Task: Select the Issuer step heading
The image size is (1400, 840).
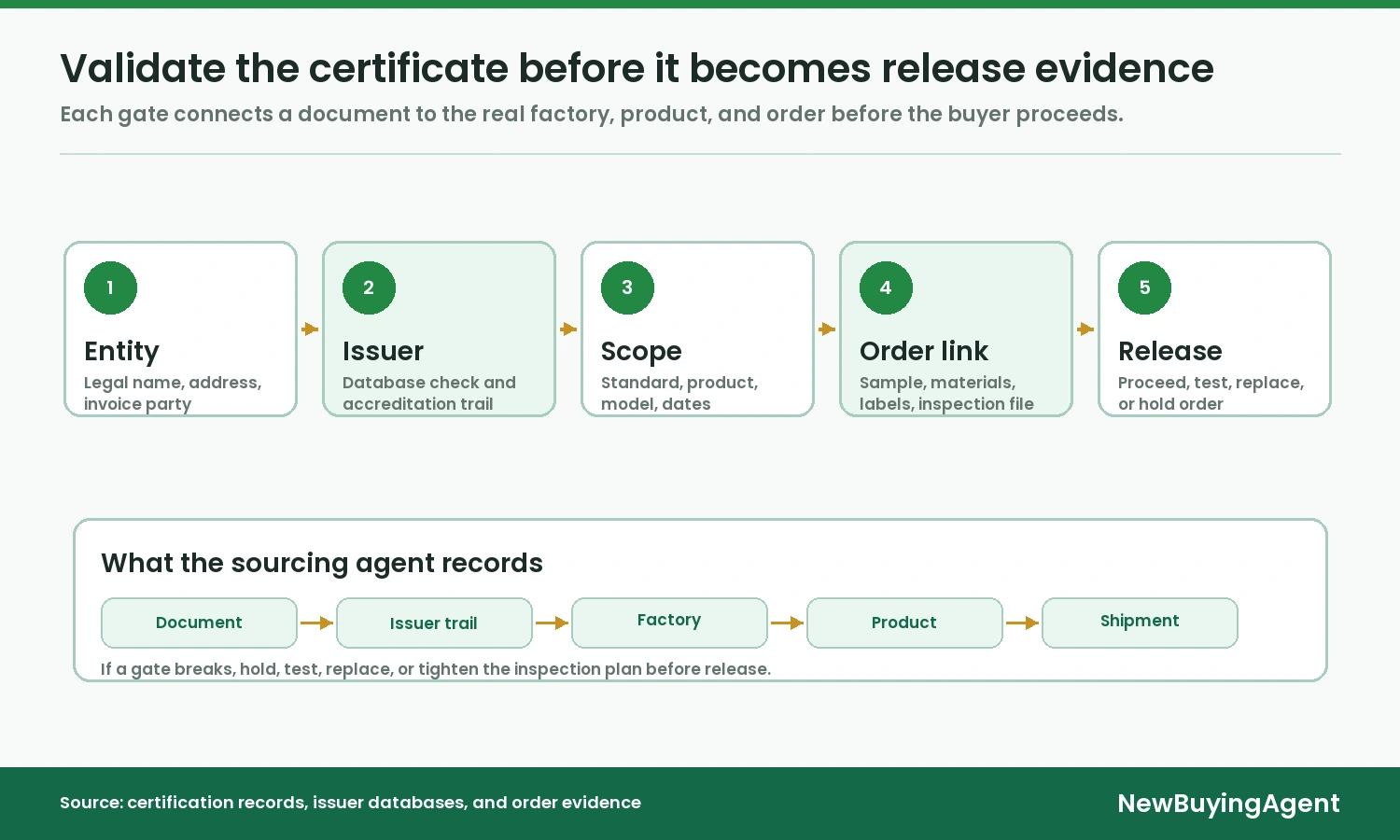Action: (x=383, y=351)
